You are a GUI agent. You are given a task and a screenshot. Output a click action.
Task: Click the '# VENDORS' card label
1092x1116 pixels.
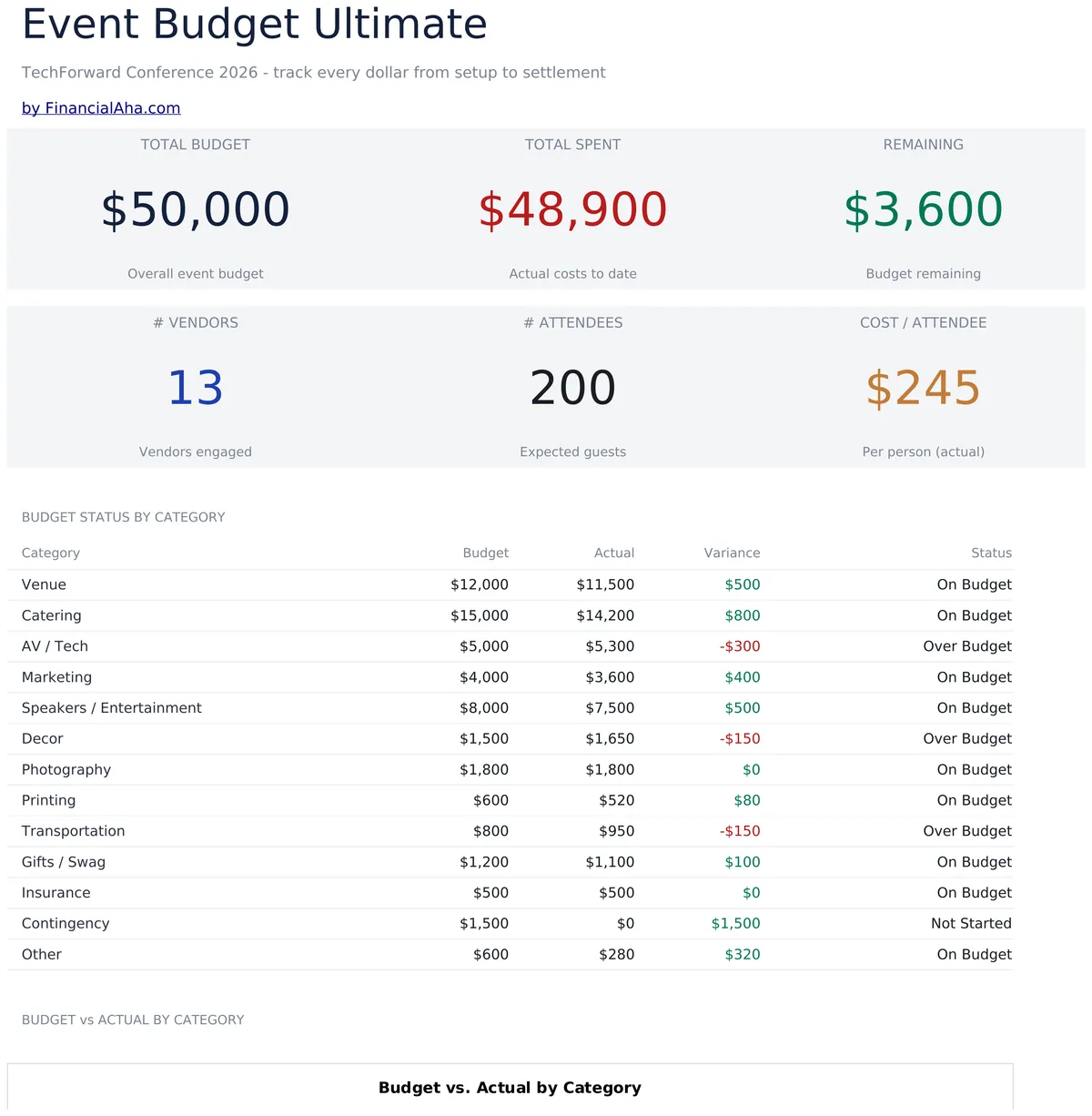pyautogui.click(x=196, y=323)
